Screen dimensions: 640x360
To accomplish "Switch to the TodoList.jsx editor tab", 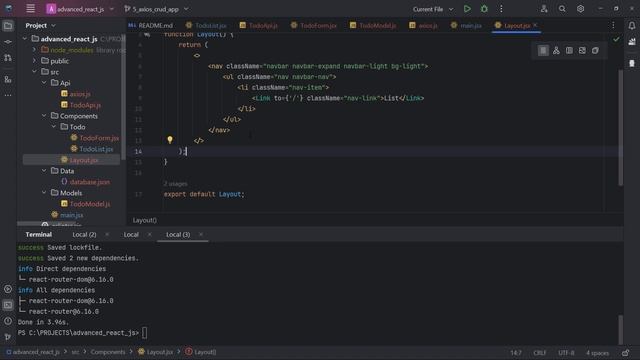I will (206, 25).
